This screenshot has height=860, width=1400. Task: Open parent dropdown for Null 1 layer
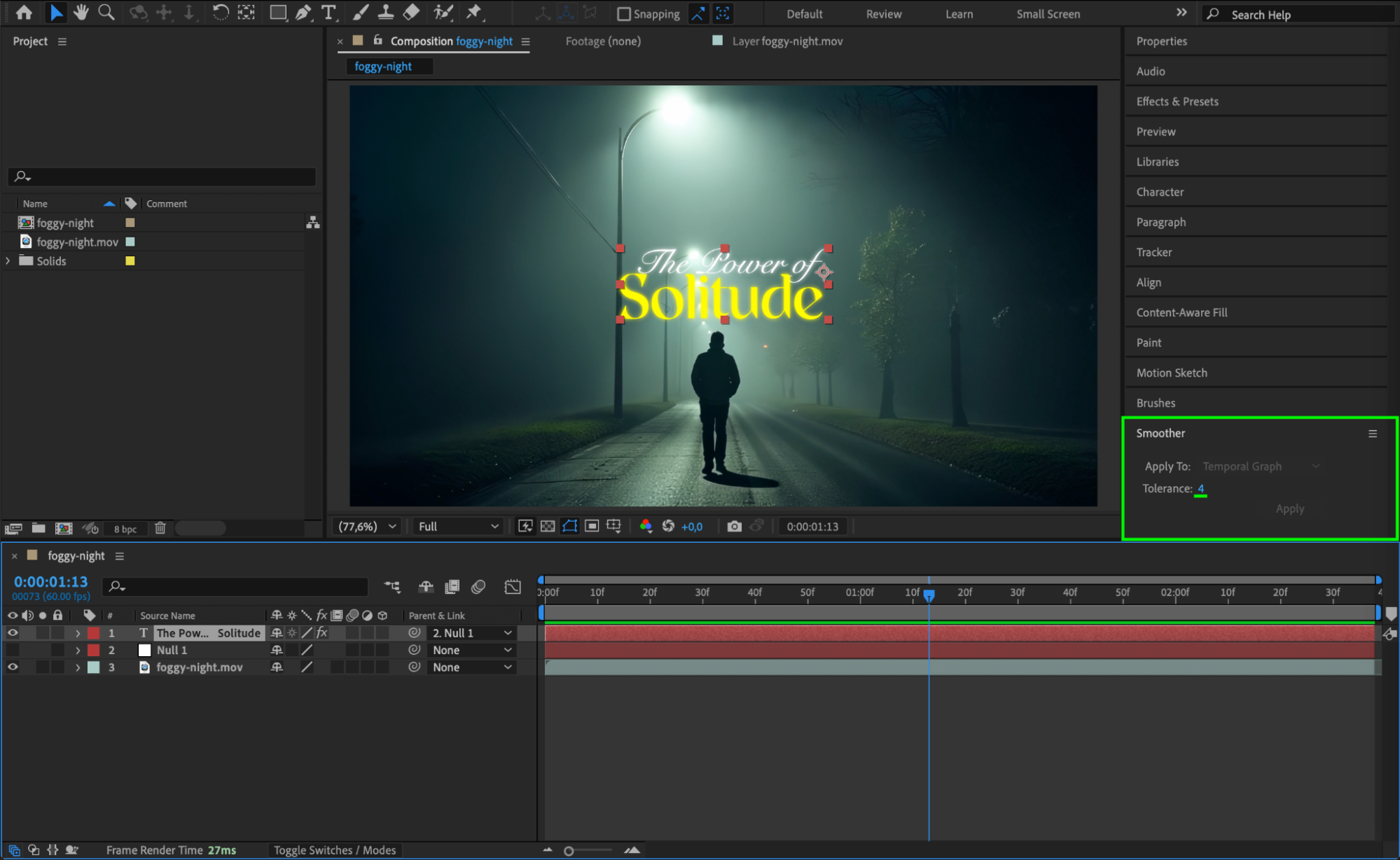point(472,650)
